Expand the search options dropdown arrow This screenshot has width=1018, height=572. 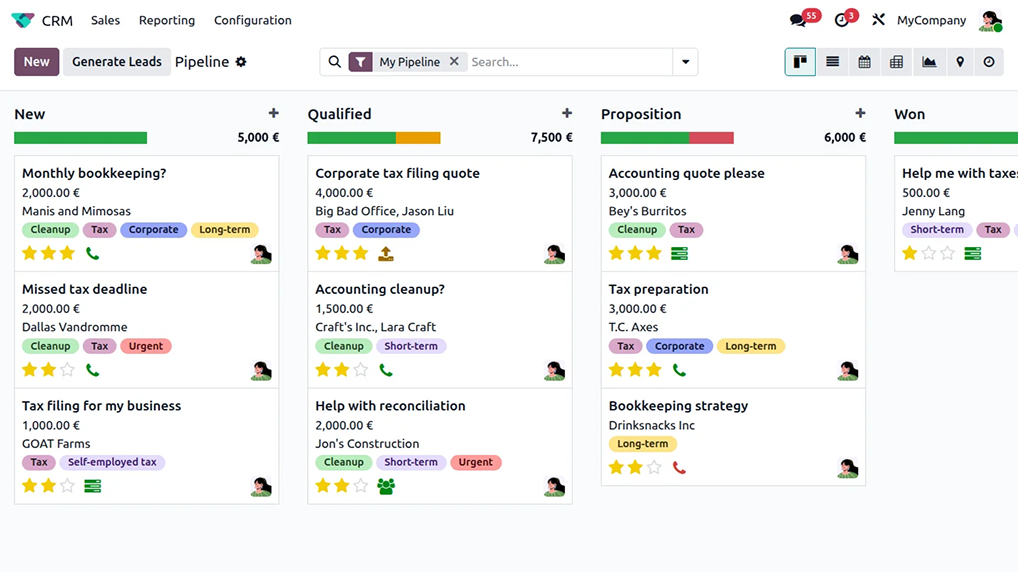[x=685, y=62]
